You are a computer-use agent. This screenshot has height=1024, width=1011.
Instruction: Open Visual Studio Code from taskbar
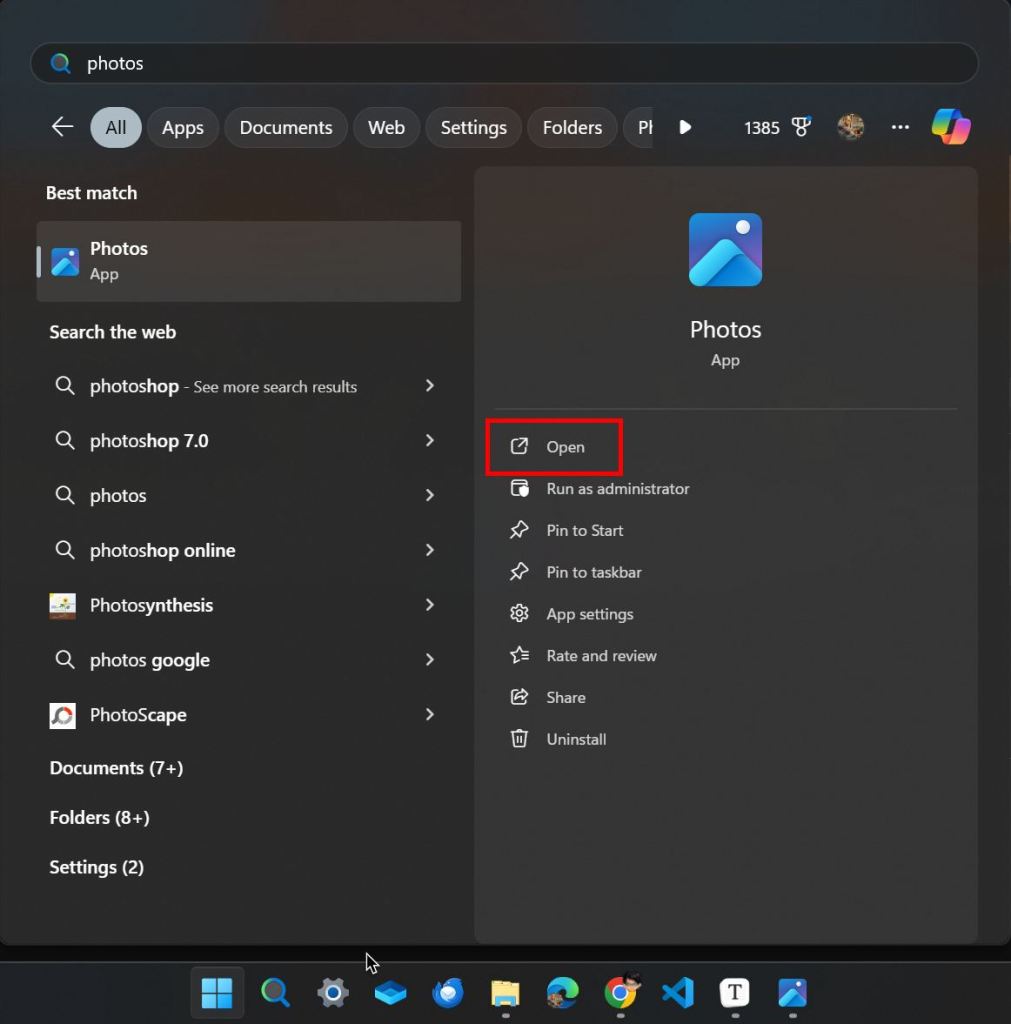coord(677,993)
